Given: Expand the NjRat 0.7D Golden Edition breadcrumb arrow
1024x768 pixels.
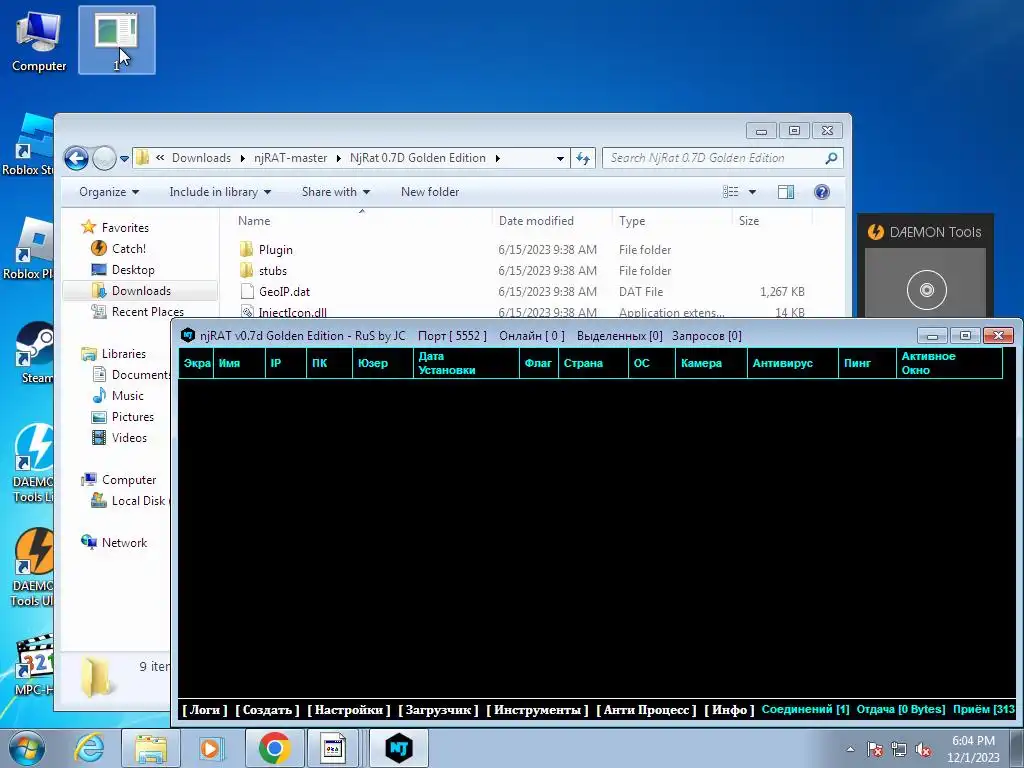Looking at the screenshot, I should (498, 158).
